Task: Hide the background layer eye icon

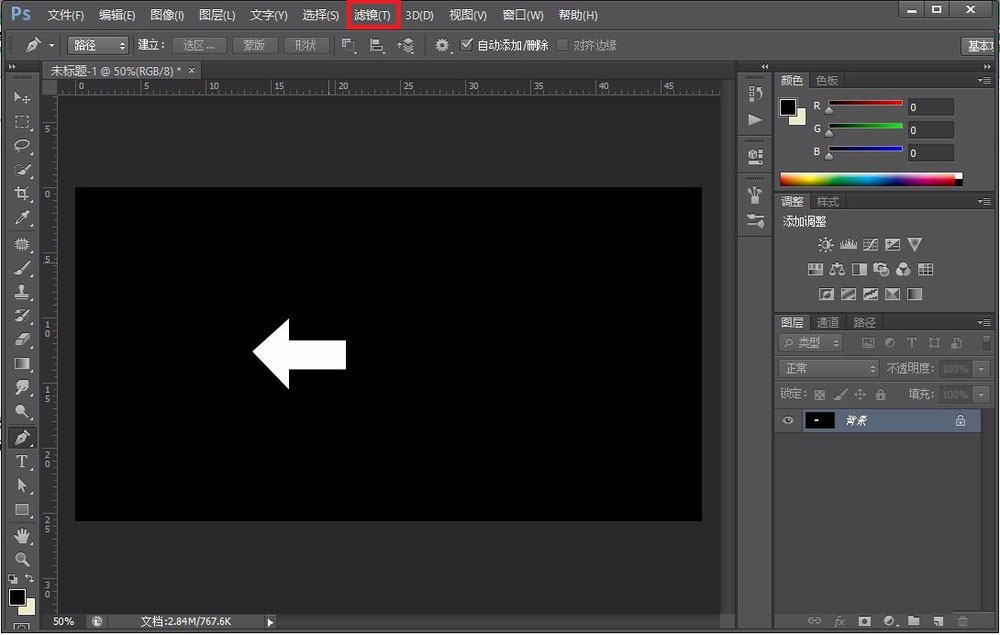Action: click(788, 420)
